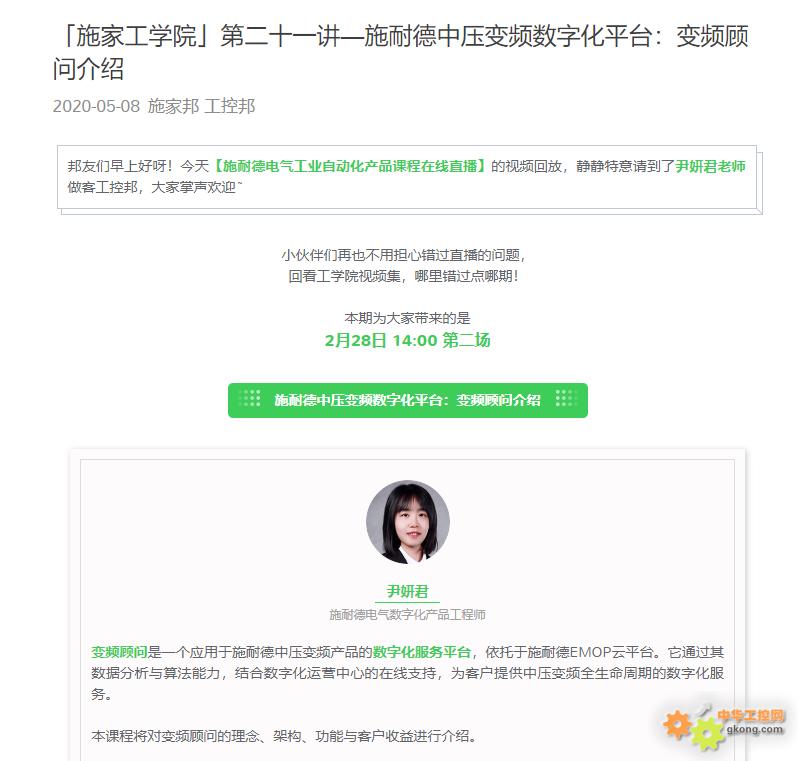The image size is (798, 761).
Task: Click the green gear icon in gkong watermark
Action: [x=707, y=735]
